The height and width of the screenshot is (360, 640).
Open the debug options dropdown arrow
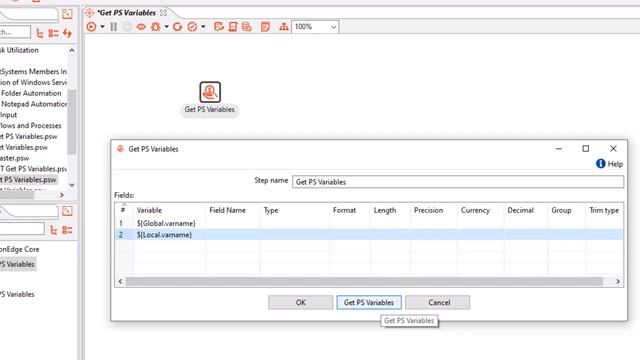[167, 27]
